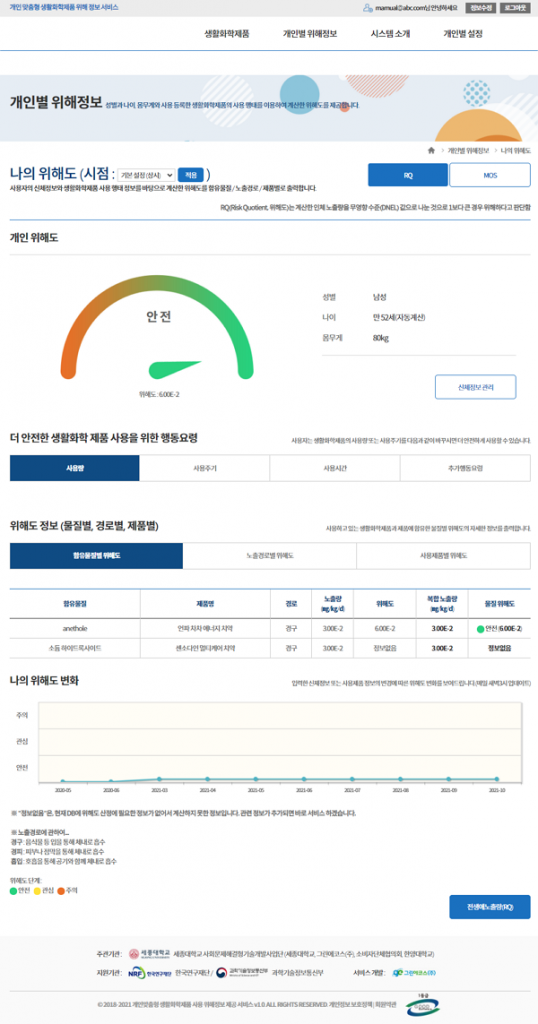
Task: Click the 80kg body weight value
Action: pyautogui.click(x=380, y=338)
